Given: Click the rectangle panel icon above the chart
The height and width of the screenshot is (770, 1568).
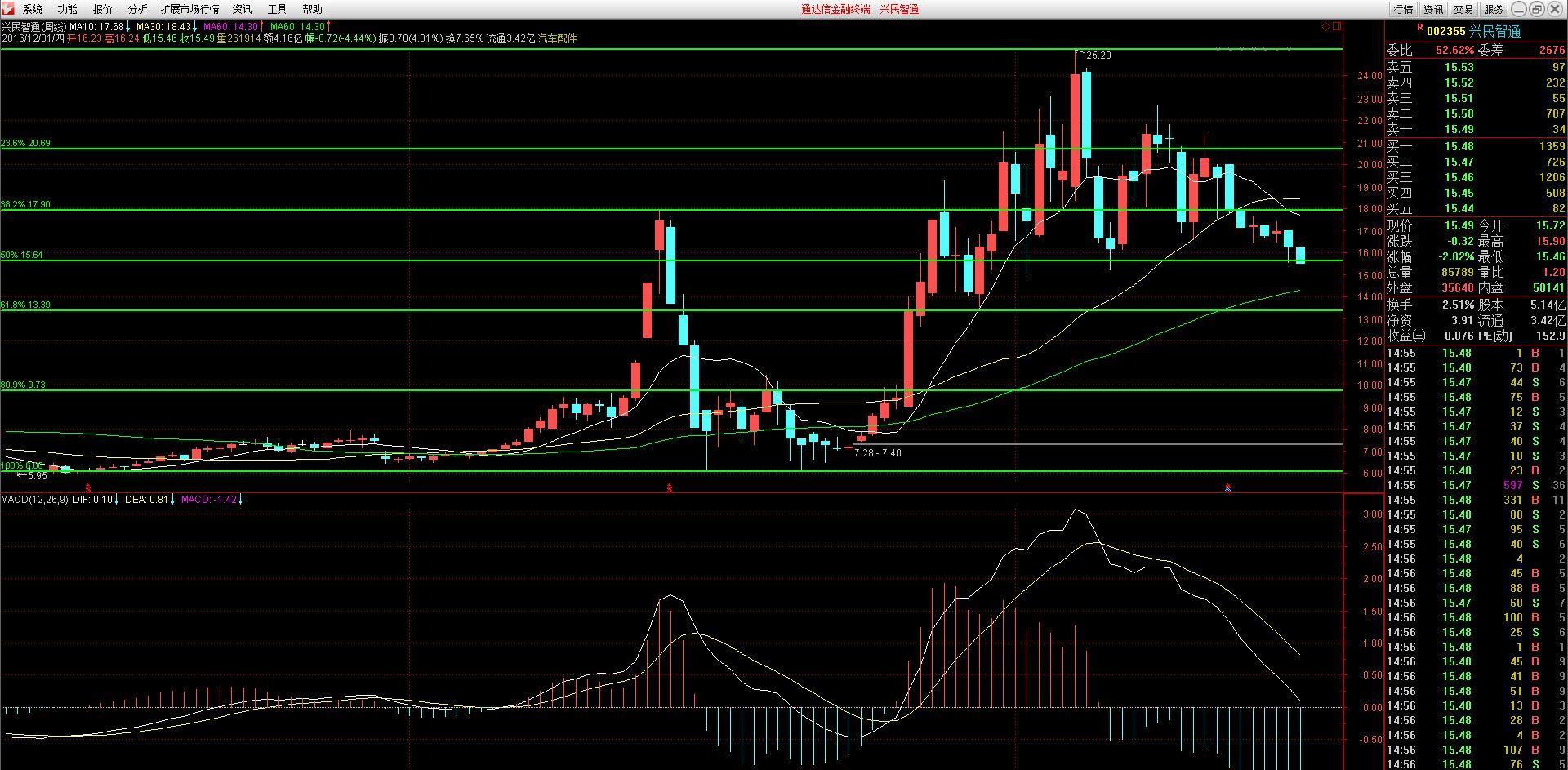Looking at the screenshot, I should click(1337, 26).
